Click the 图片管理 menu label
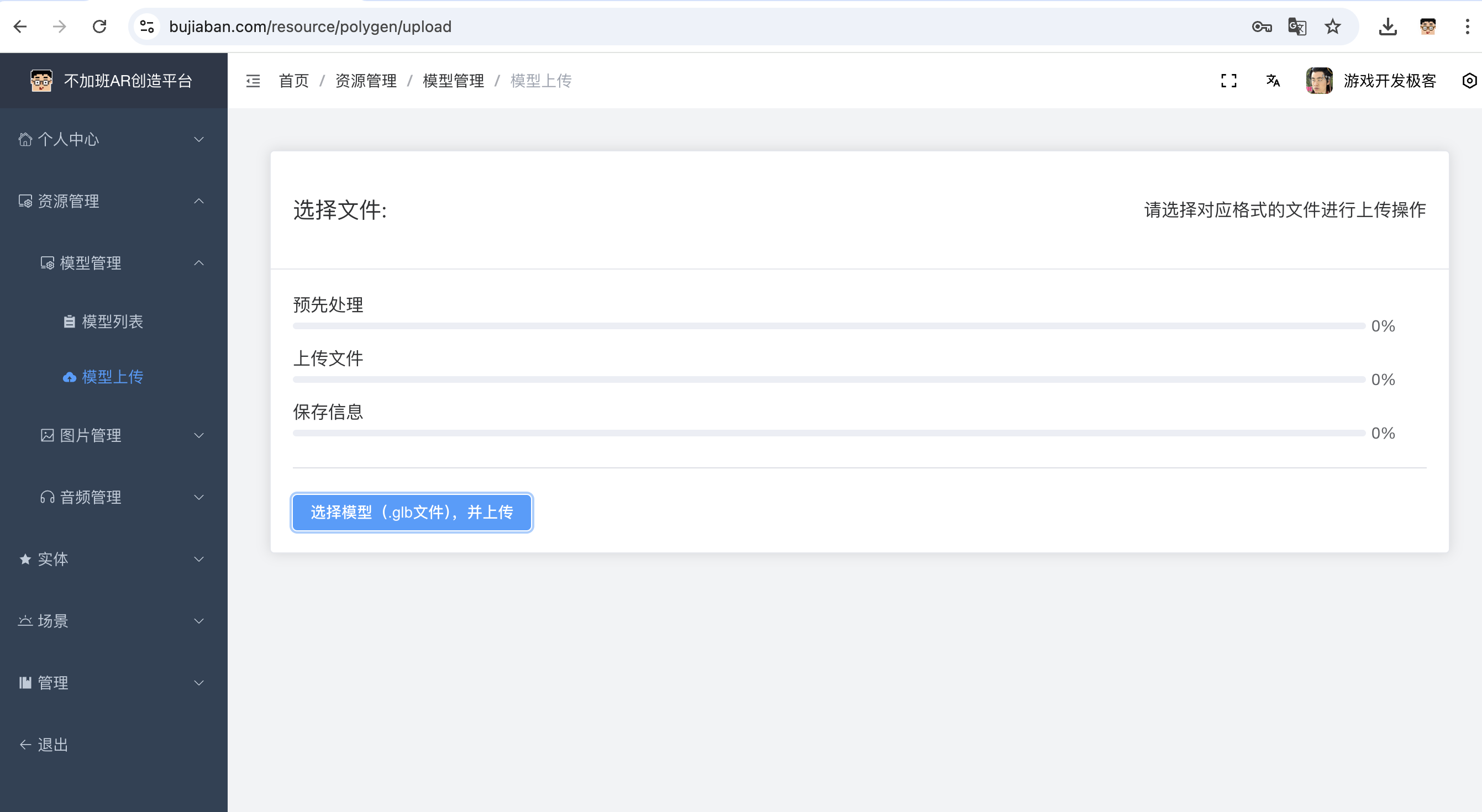1482x812 pixels. pyautogui.click(x=90, y=435)
